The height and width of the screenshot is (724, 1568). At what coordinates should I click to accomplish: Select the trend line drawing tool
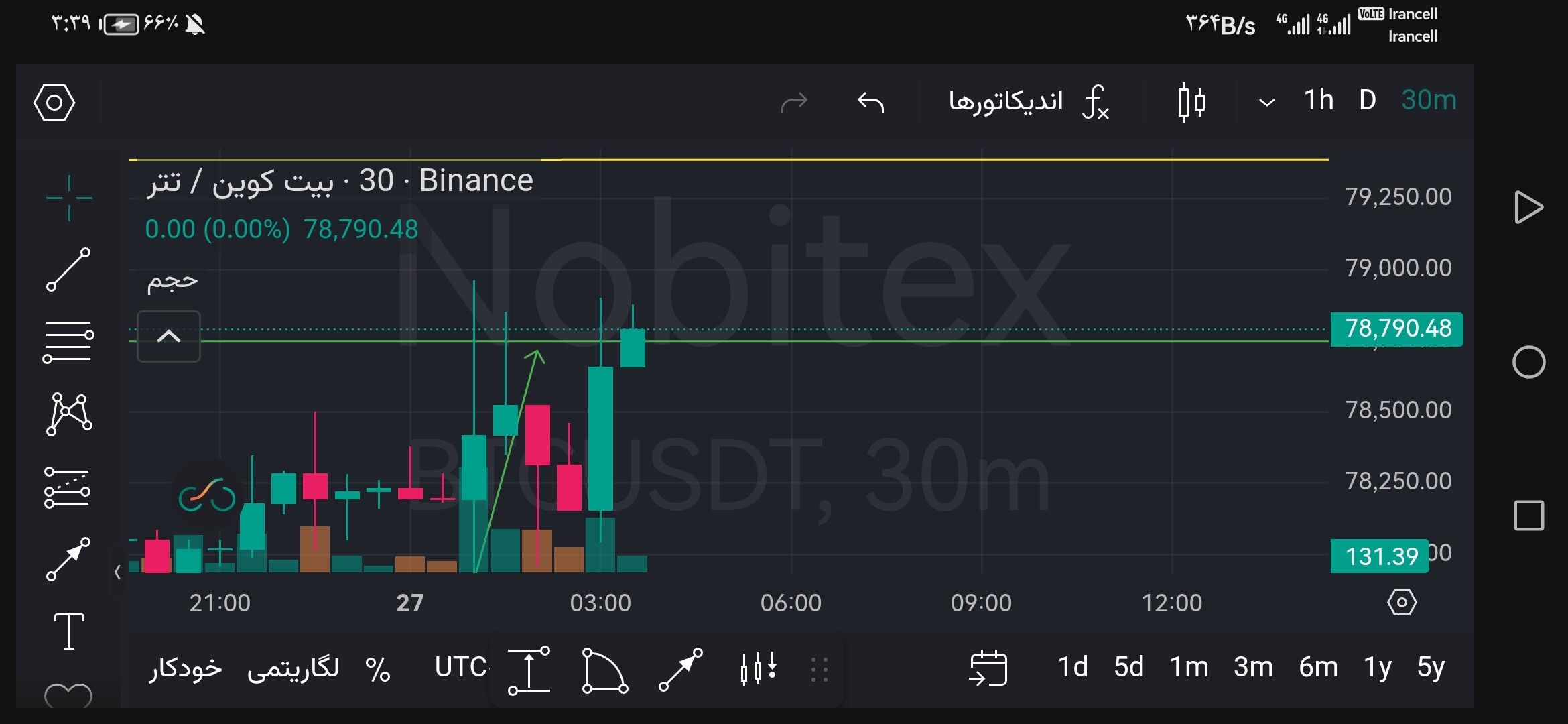[68, 269]
